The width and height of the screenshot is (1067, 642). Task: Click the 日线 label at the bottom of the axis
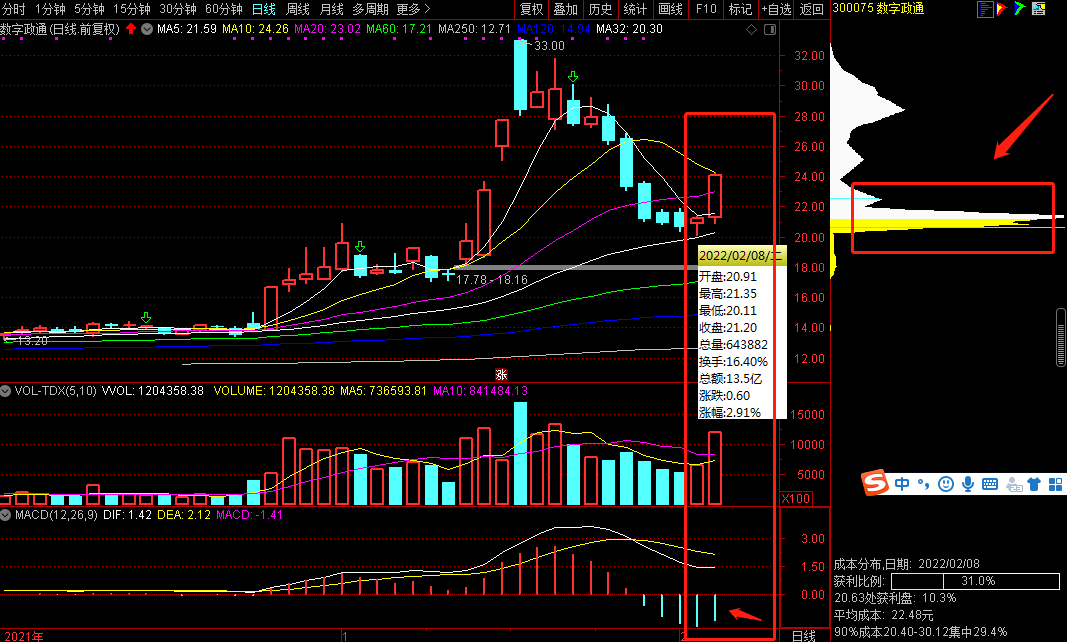tap(804, 636)
